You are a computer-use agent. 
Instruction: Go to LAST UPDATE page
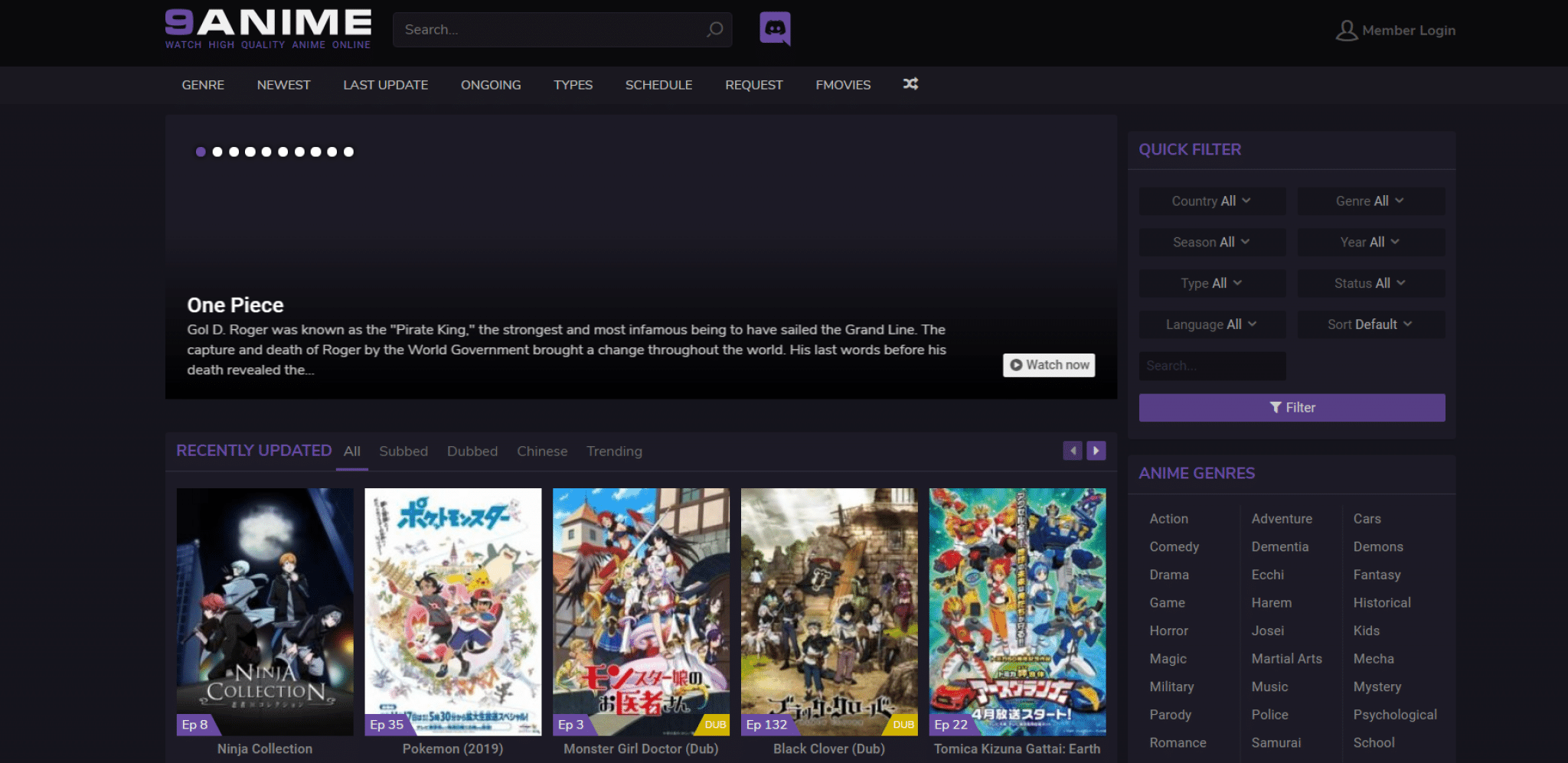[x=385, y=85]
